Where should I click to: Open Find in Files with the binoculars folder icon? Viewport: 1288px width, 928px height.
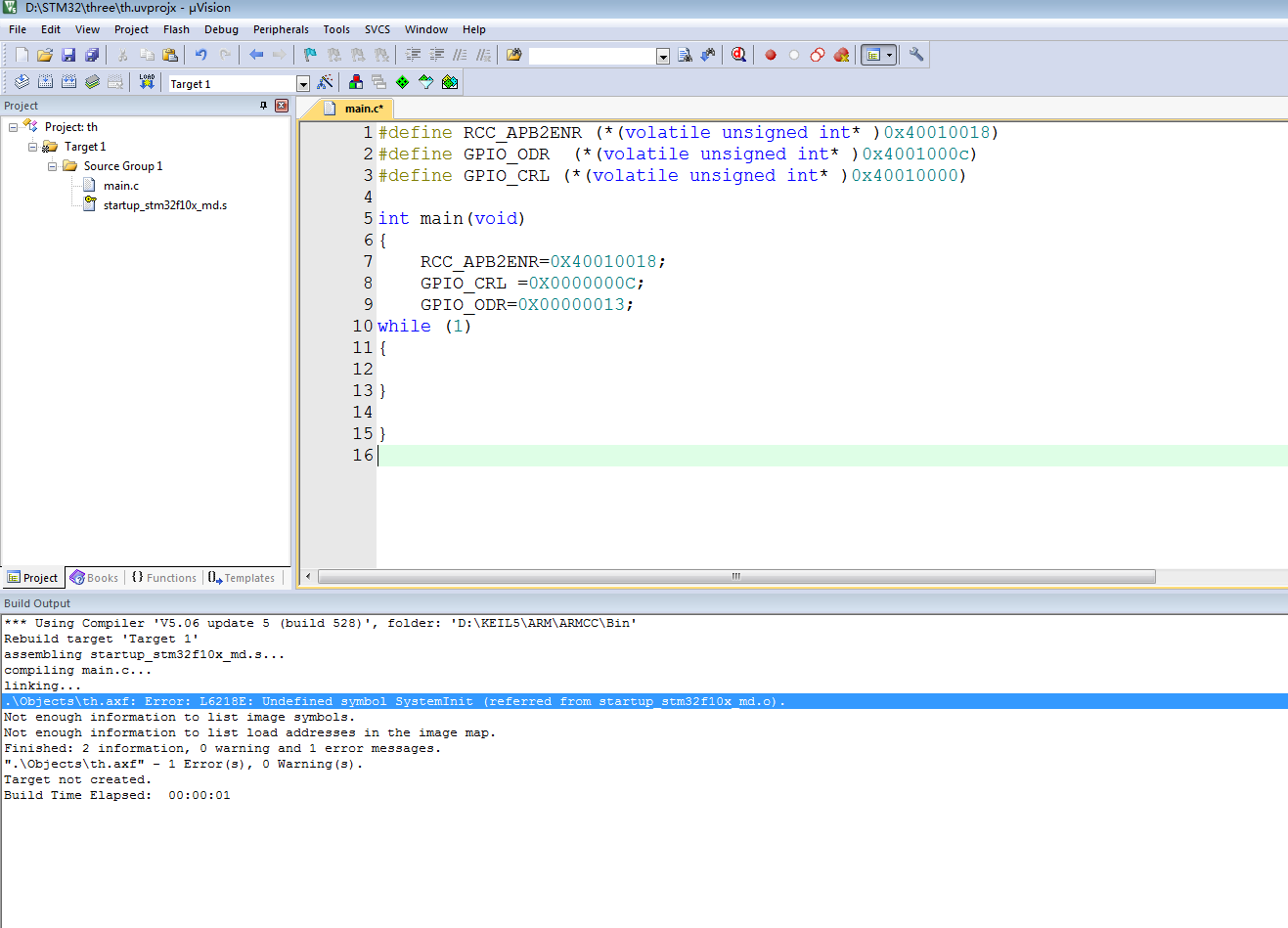[514, 55]
